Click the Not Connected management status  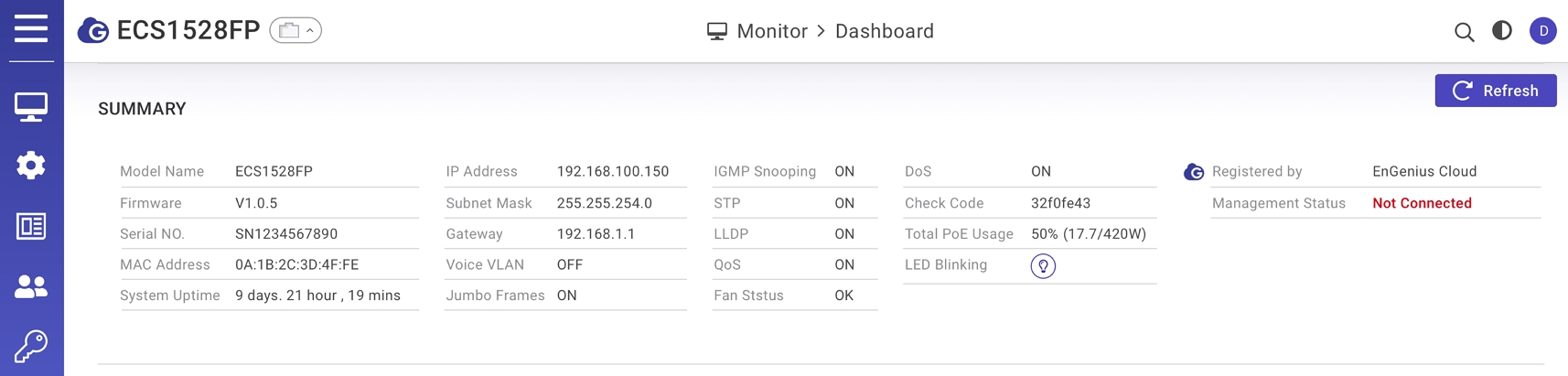[1422, 203]
